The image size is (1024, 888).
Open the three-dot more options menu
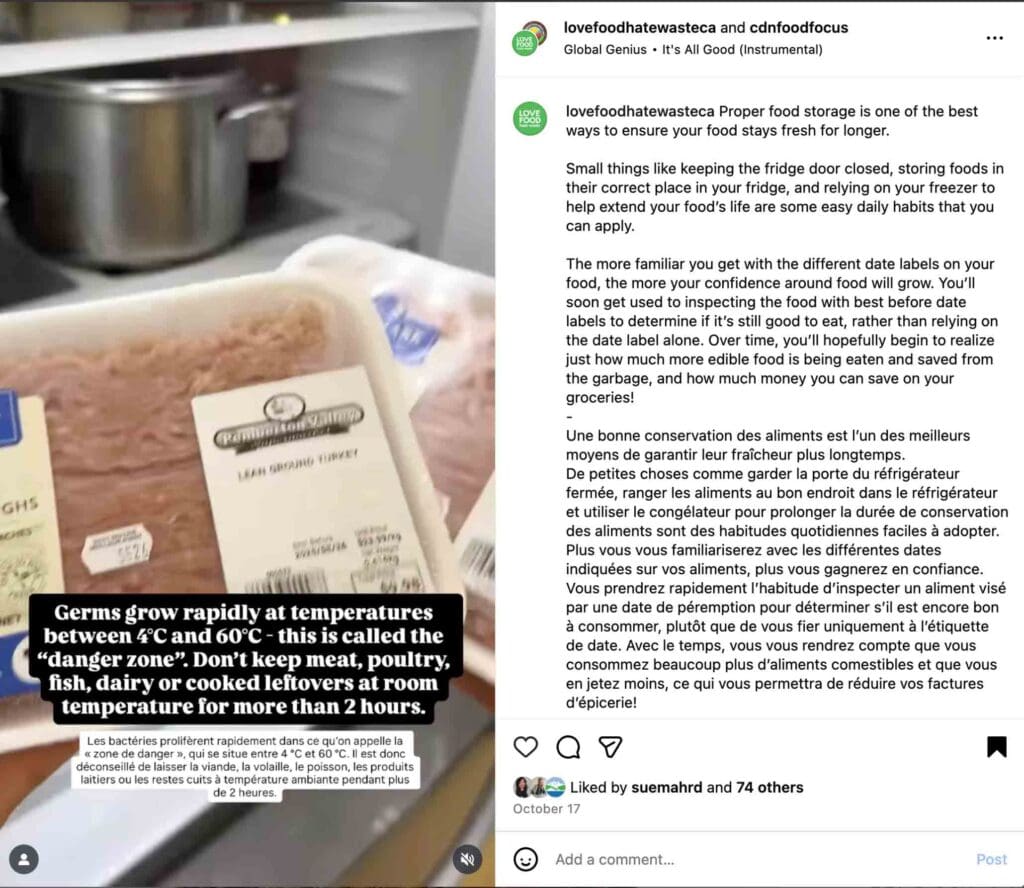click(x=994, y=38)
